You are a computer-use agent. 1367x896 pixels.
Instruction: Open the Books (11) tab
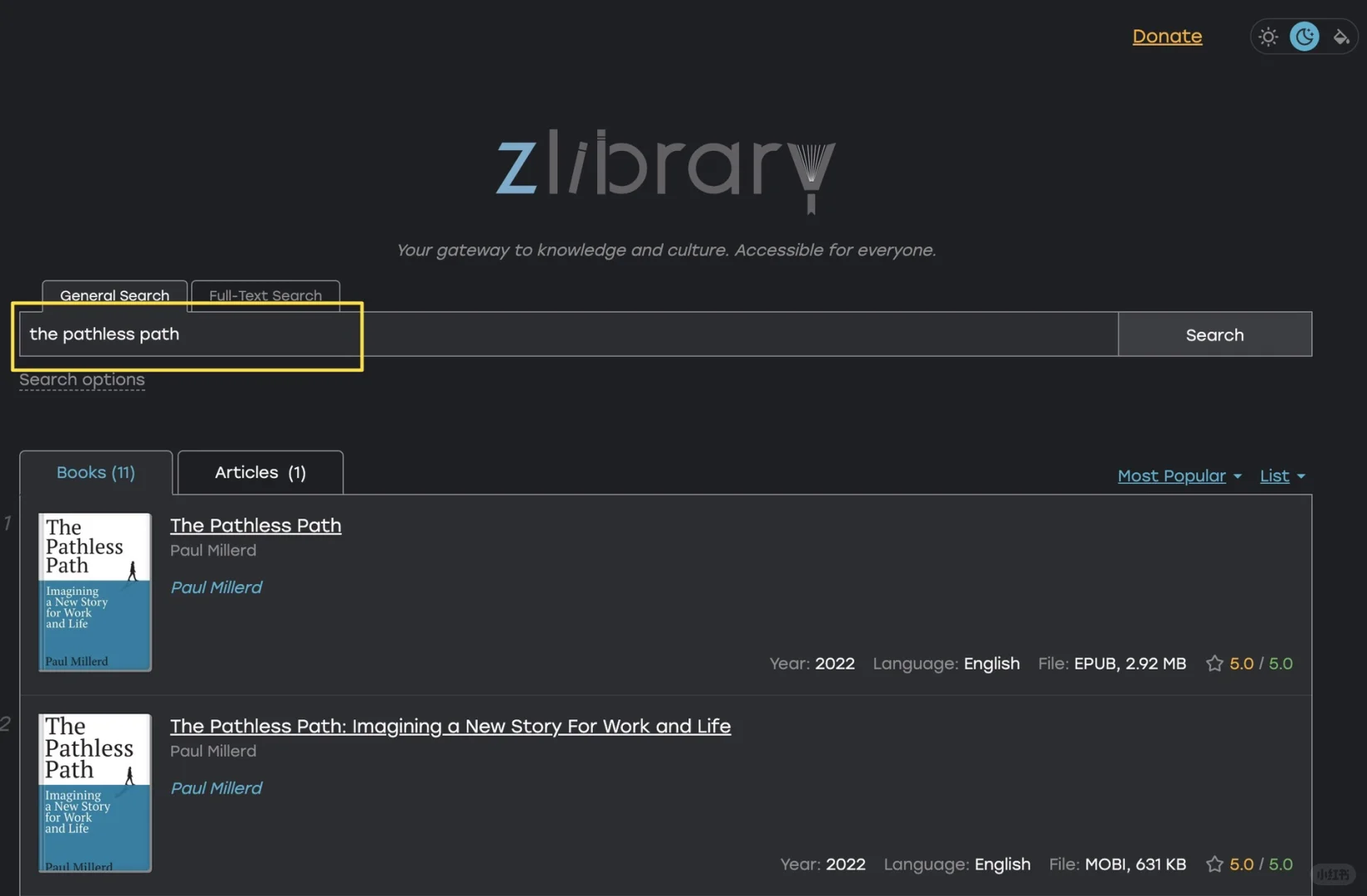tap(96, 473)
